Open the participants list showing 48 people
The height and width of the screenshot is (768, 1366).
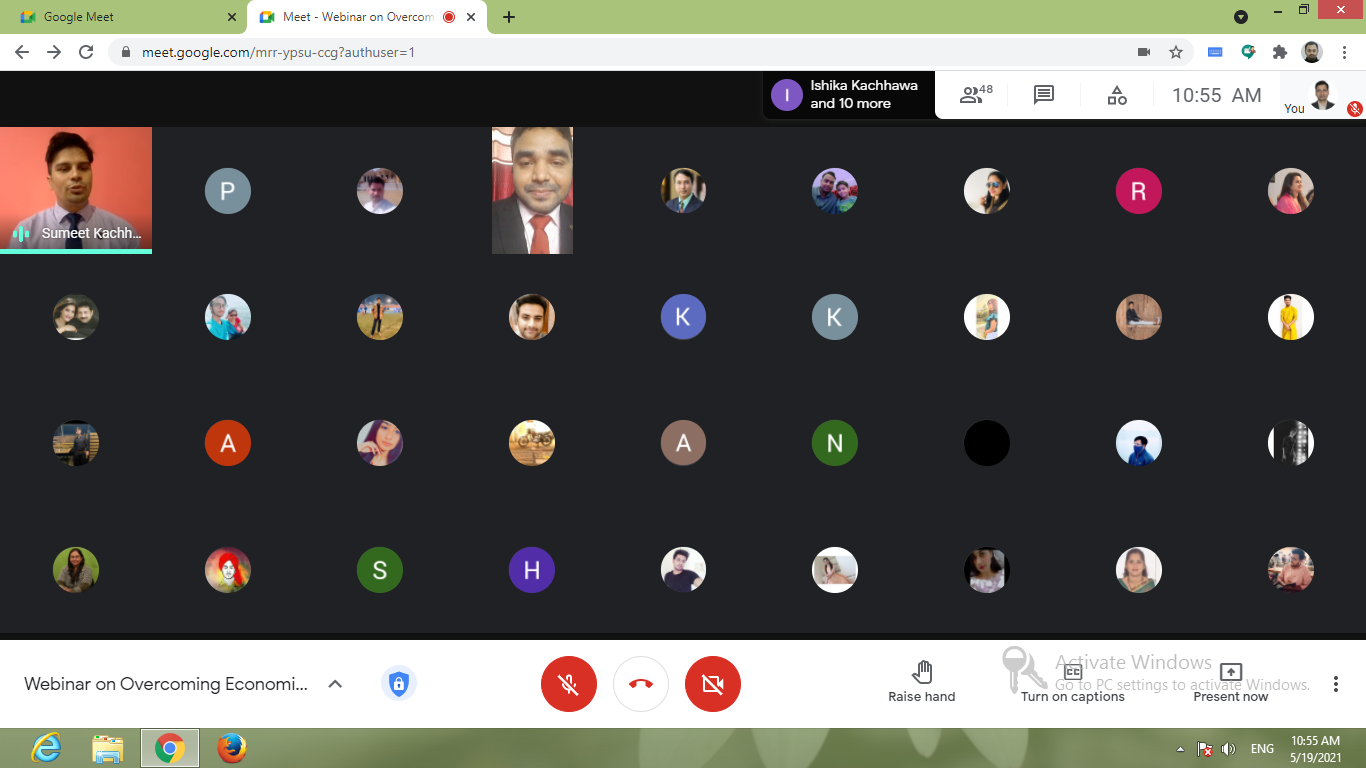975,95
